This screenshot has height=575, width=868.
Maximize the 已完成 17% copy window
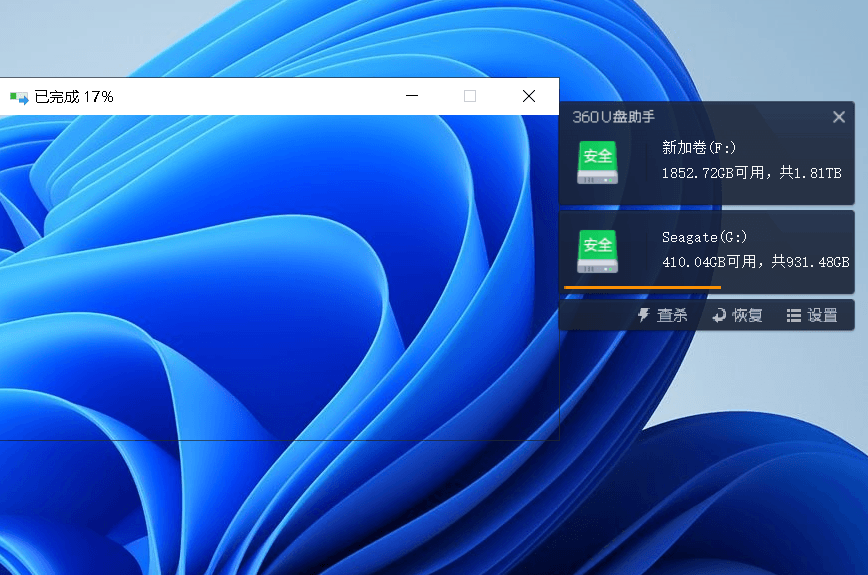coord(470,96)
